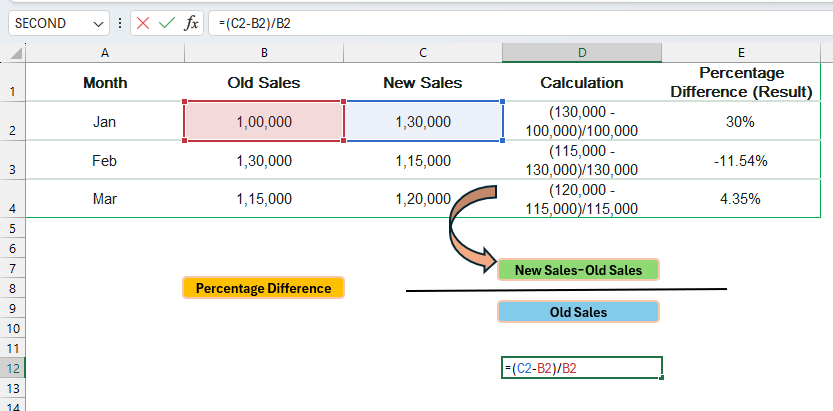833x411 pixels.
Task: Select Old Sales cell 1,30,000 for Feb
Action: pyautogui.click(x=264, y=160)
